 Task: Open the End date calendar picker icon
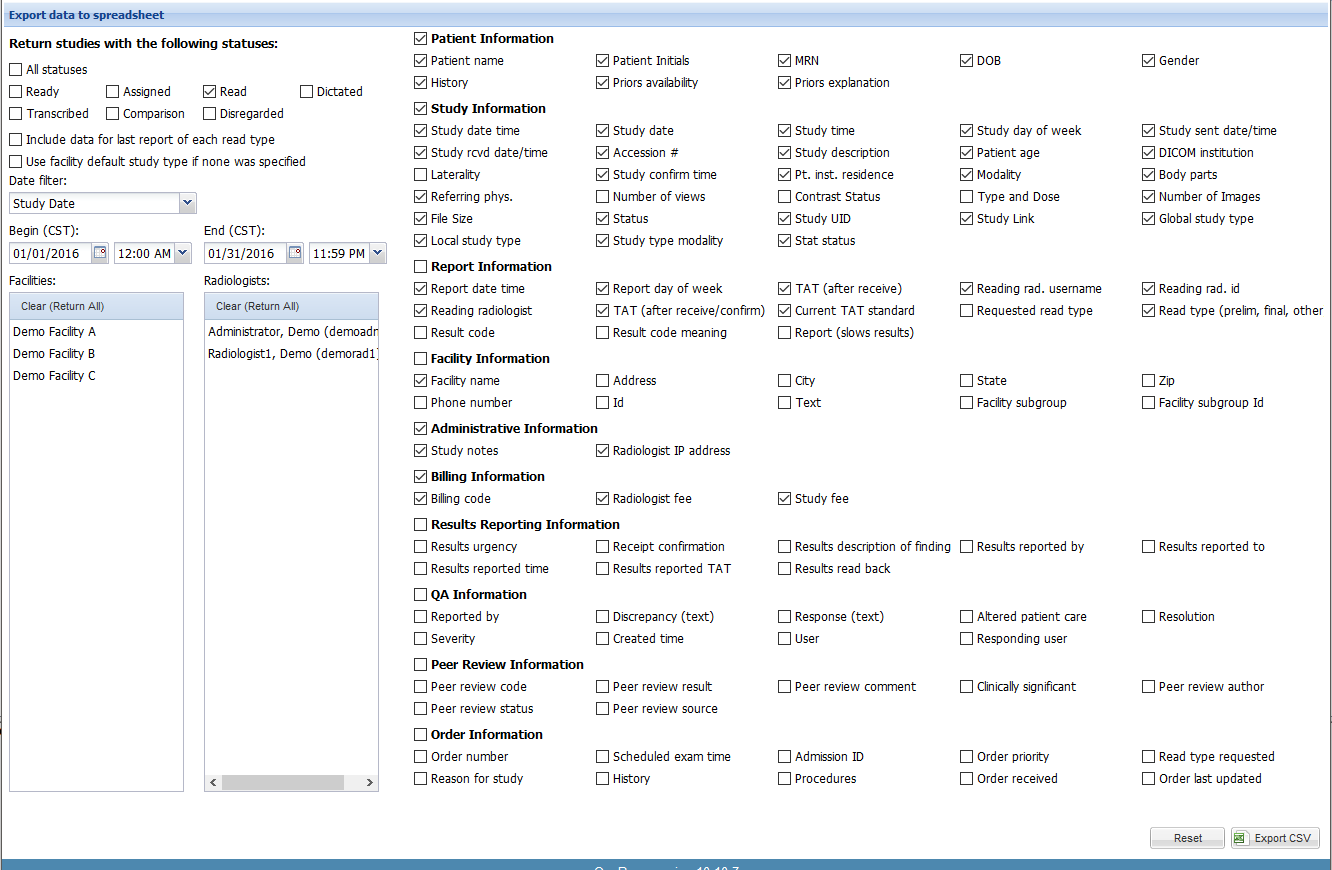295,253
